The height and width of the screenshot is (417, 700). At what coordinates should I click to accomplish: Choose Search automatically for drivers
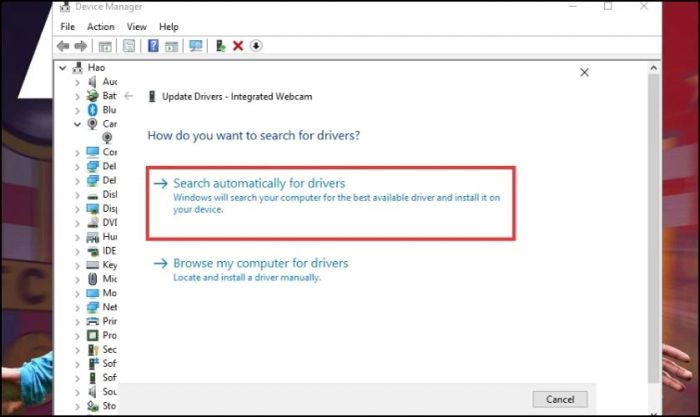click(331, 203)
